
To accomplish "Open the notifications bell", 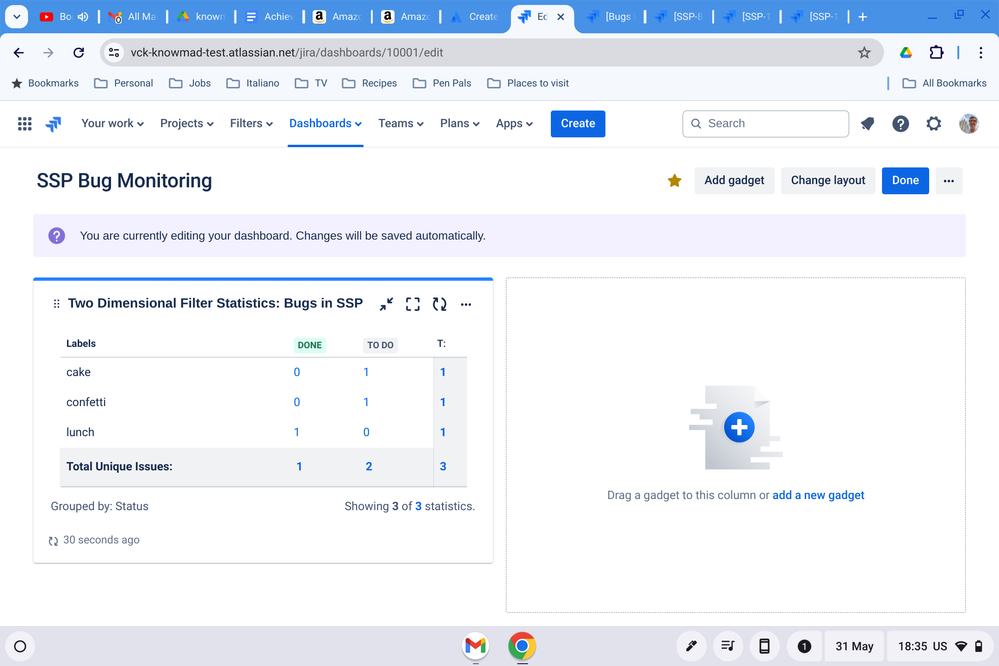I will tap(867, 124).
